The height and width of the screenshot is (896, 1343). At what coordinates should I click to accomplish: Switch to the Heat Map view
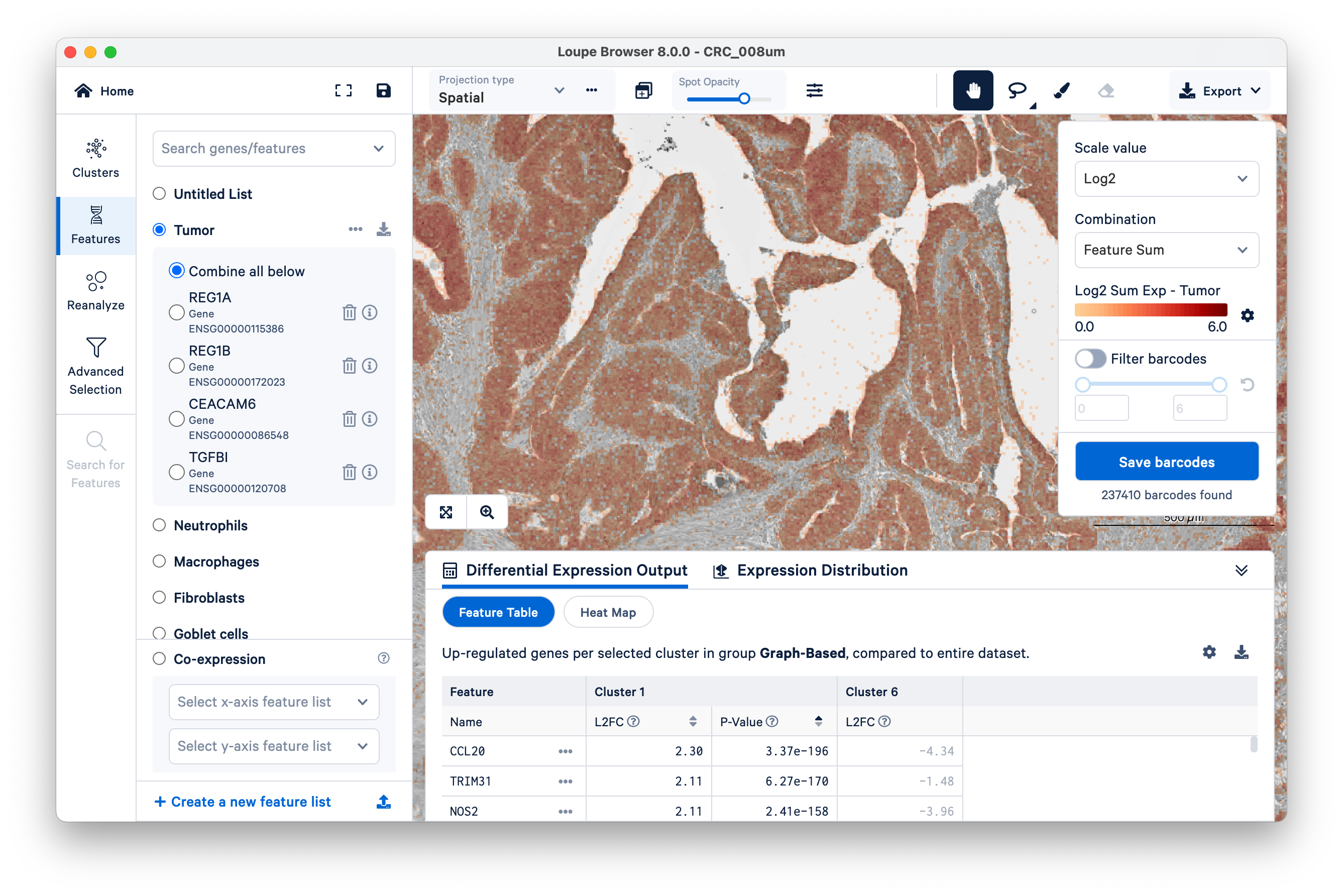coord(608,613)
